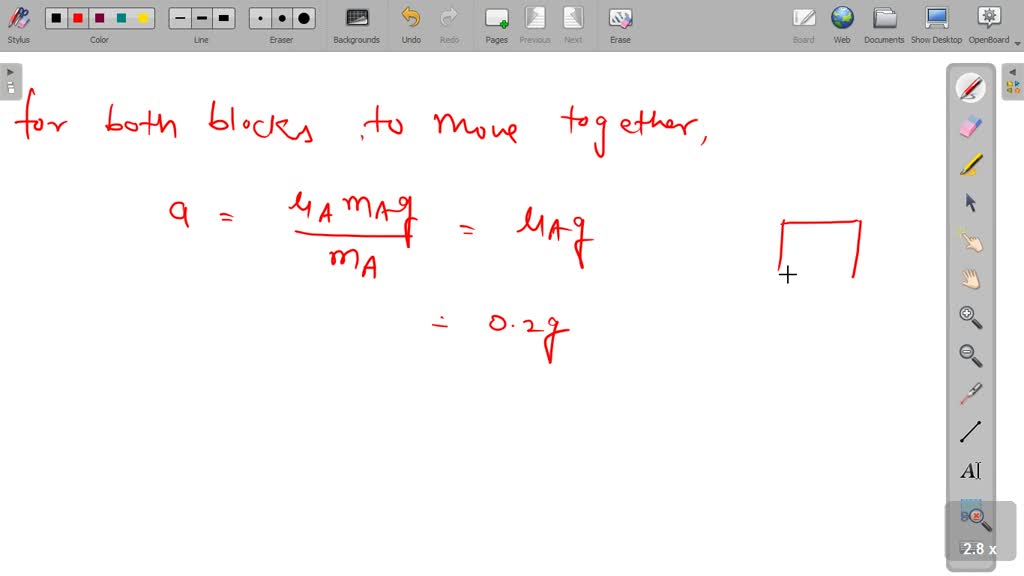
Task: Choose the largest eraser size
Action: pyautogui.click(x=302, y=17)
